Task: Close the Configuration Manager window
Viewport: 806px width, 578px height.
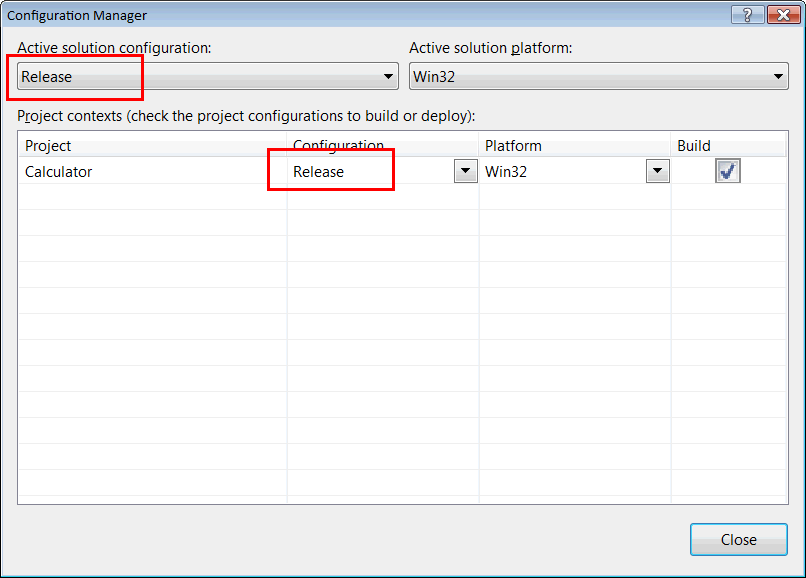Action: pyautogui.click(x=783, y=15)
